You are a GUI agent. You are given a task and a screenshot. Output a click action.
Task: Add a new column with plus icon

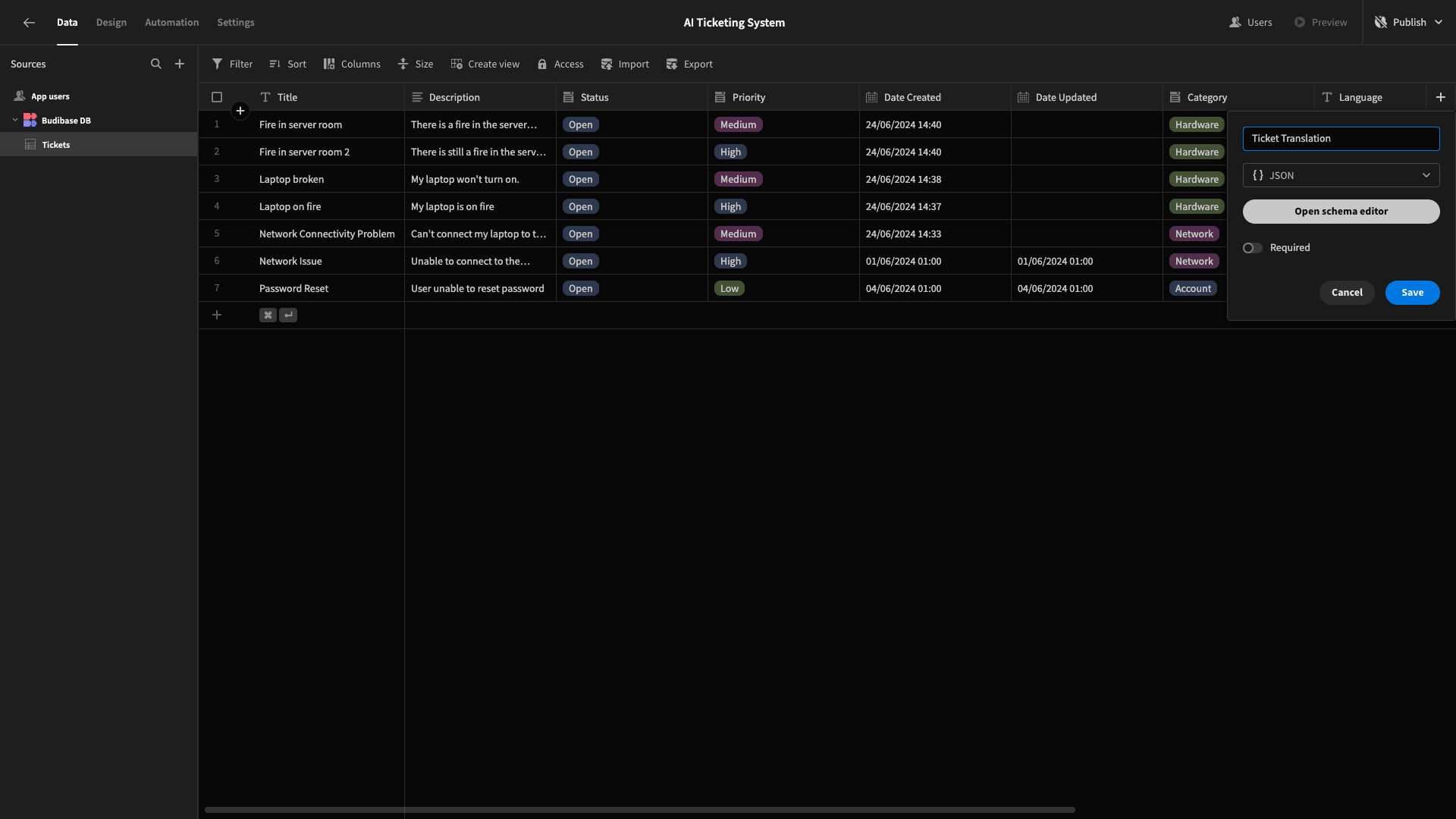coord(1441,97)
